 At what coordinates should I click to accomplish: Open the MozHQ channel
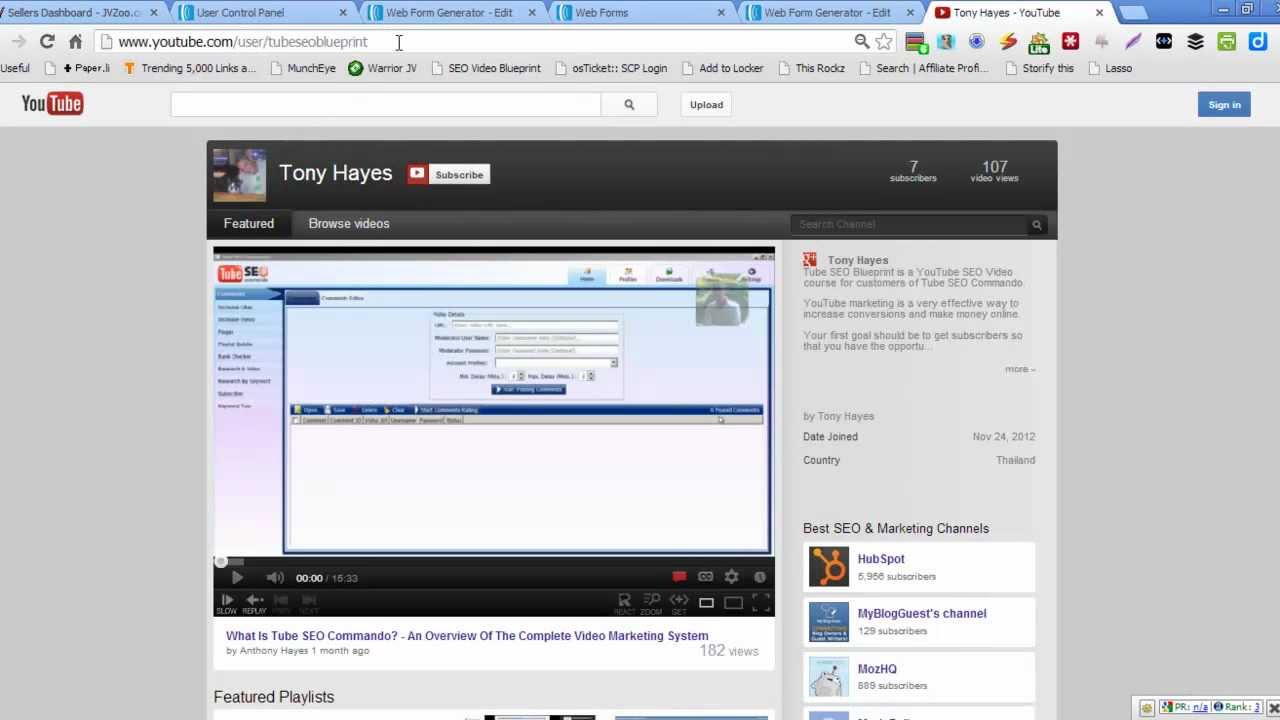876,669
